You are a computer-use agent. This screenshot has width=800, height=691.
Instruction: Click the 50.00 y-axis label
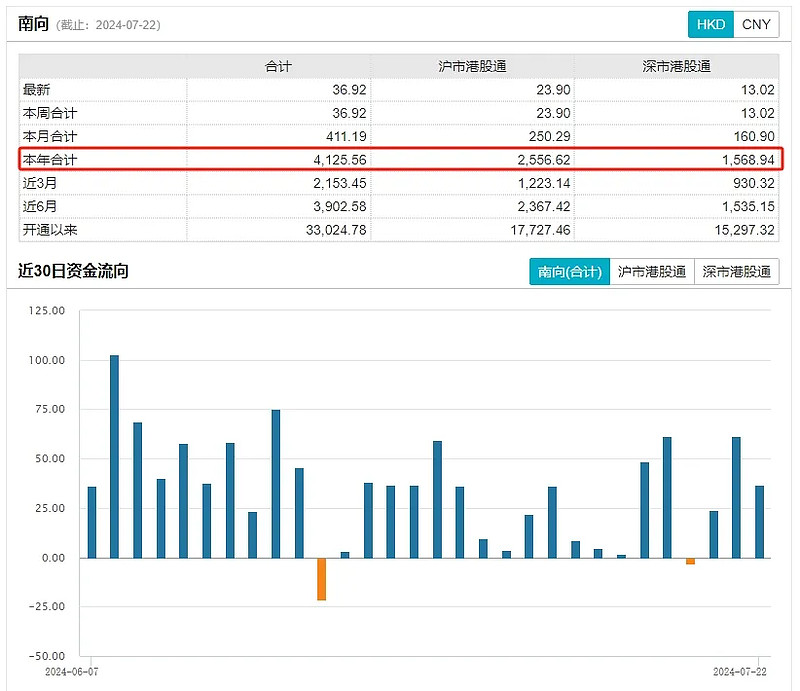point(50,459)
